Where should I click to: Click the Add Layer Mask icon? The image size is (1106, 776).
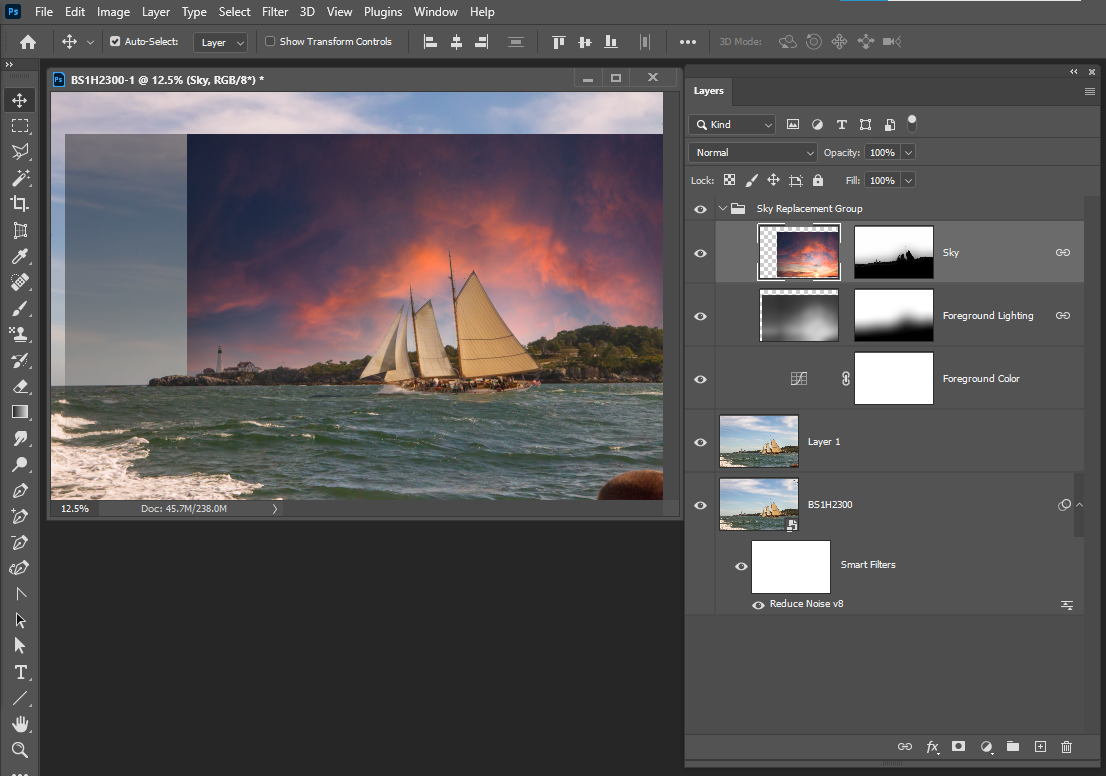[x=958, y=747]
